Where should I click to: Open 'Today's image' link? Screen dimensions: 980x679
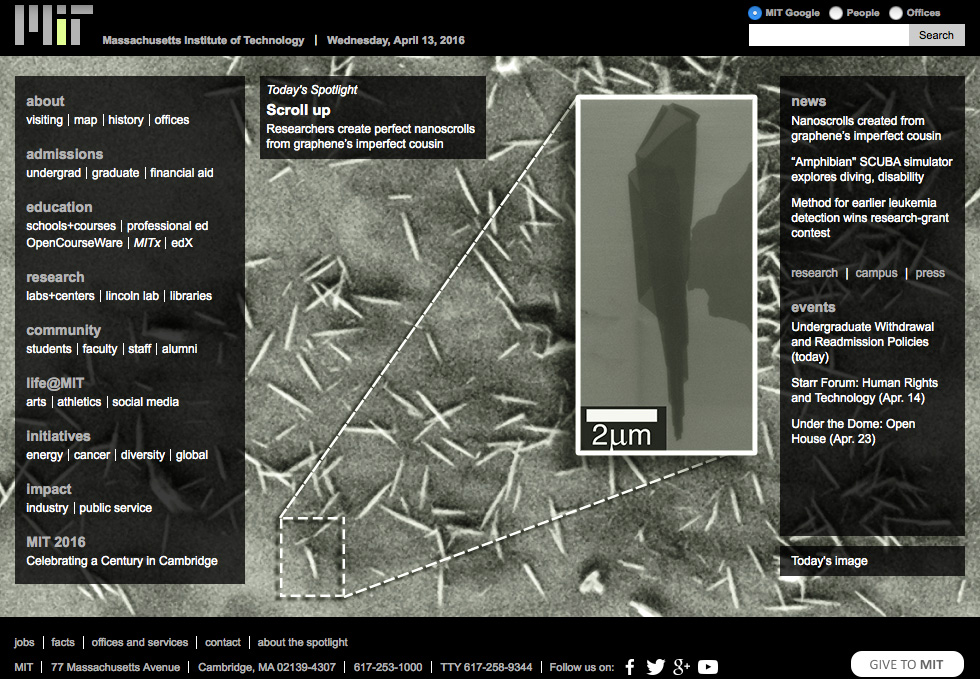pos(829,561)
